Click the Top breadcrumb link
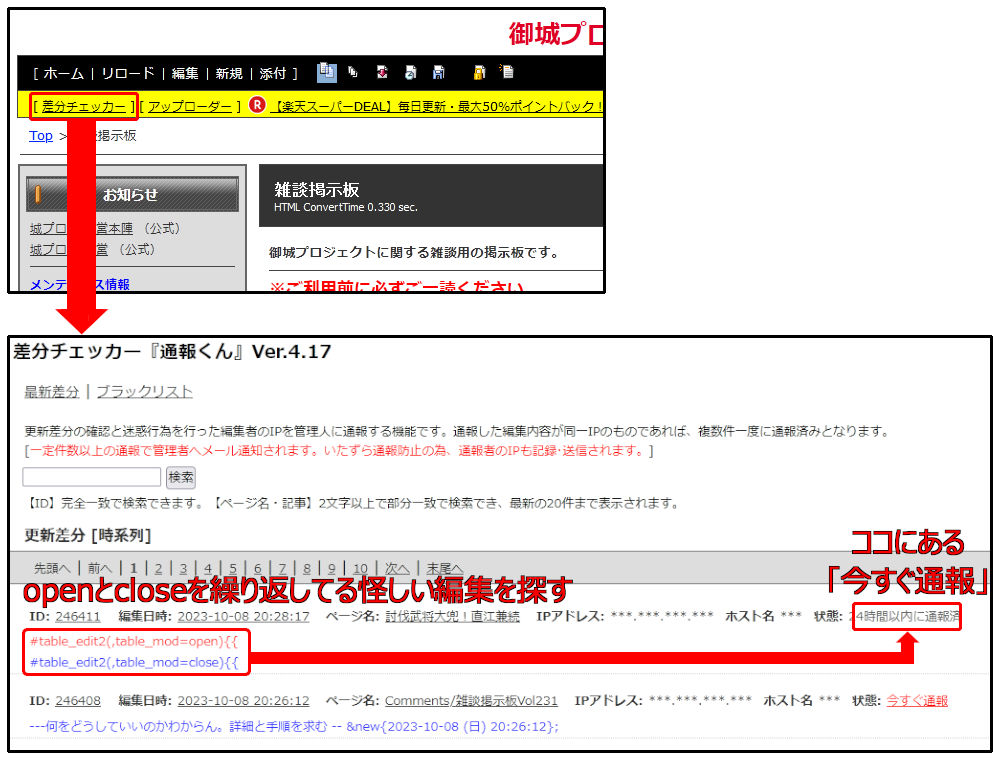This screenshot has width=1000, height=763. coord(41,136)
